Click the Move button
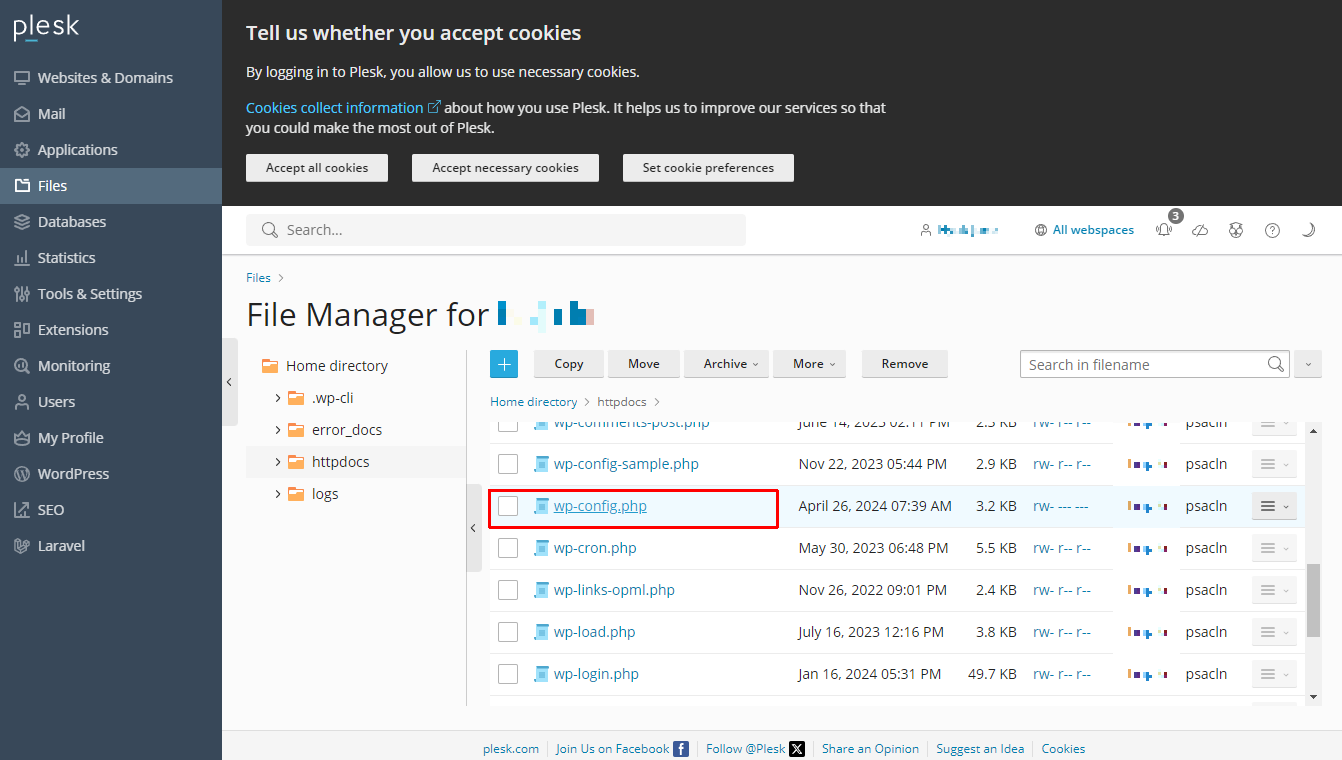1342x760 pixels. click(644, 364)
